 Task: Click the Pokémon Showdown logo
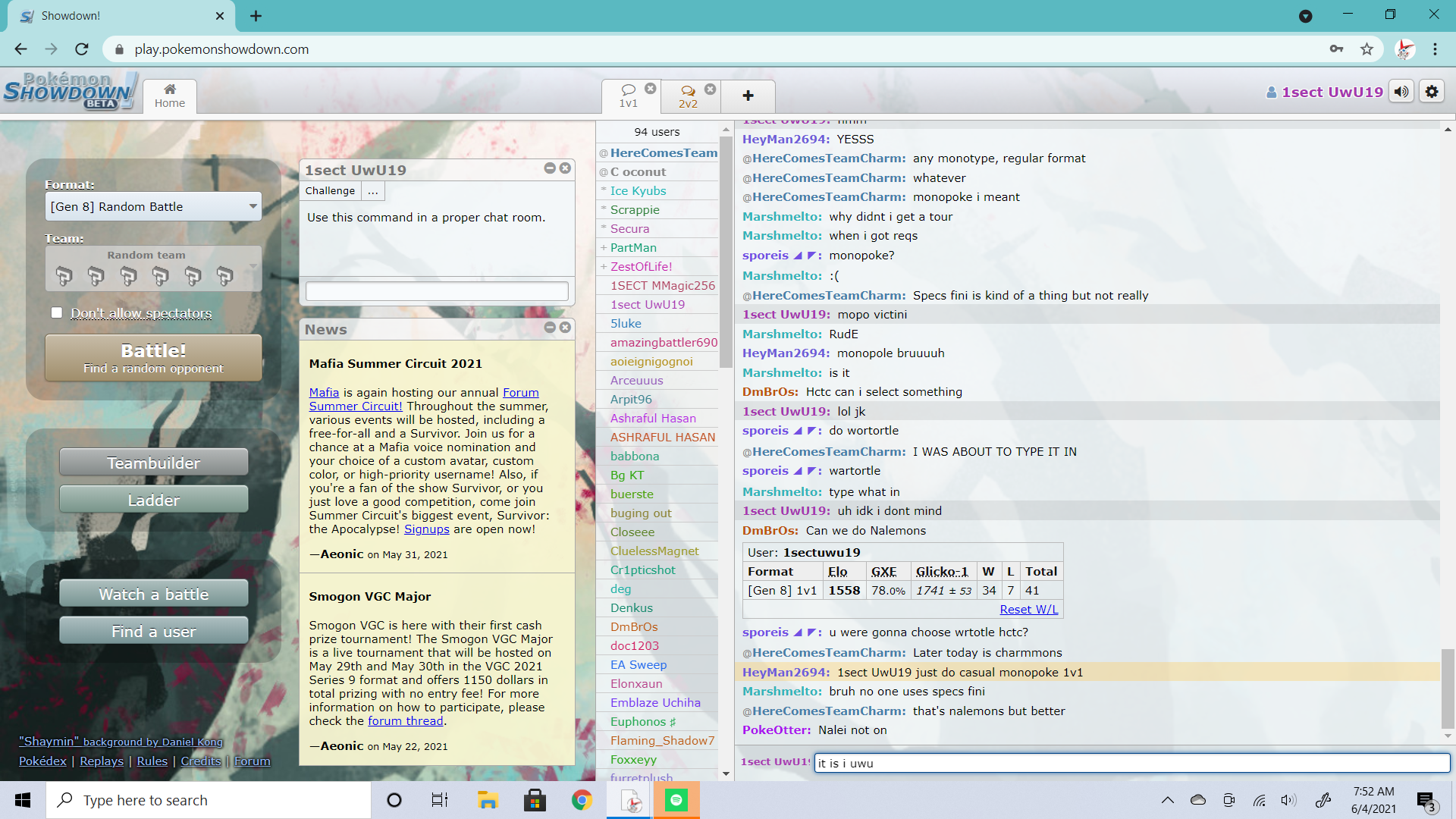click(x=68, y=91)
